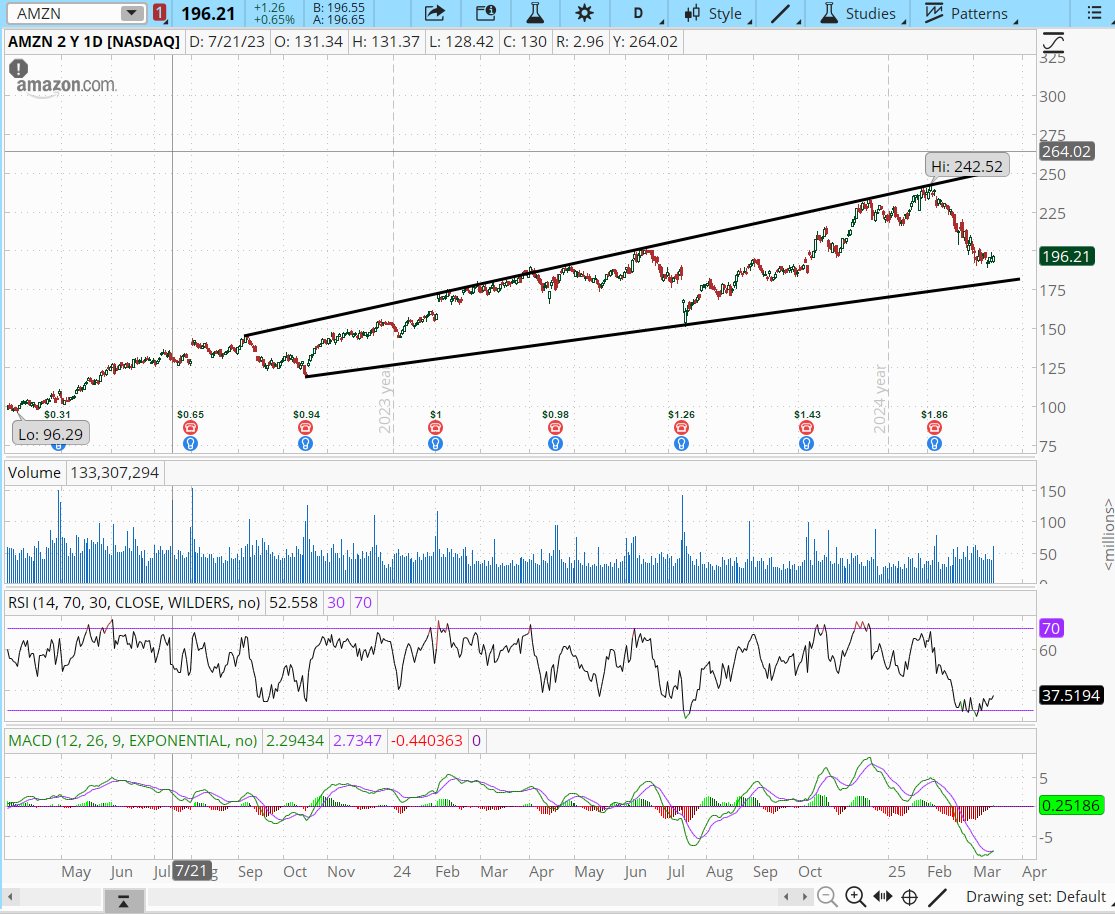This screenshot has height=914, width=1115.
Task: Click the purple 70 RSI overbought axis label
Action: 1050,628
